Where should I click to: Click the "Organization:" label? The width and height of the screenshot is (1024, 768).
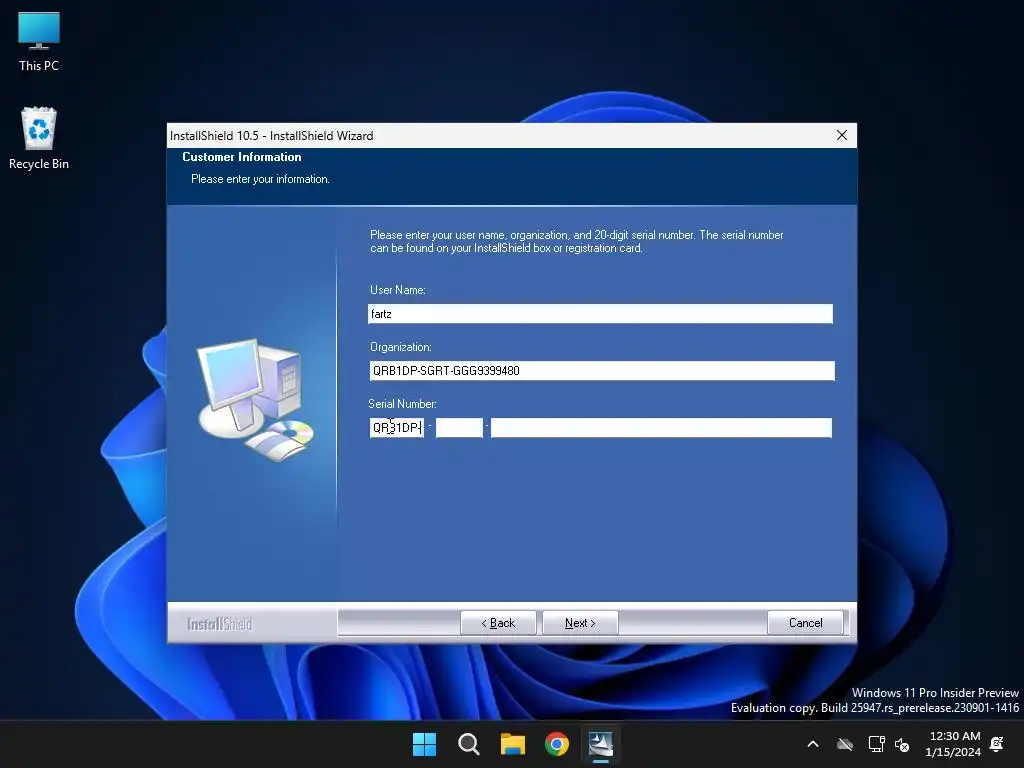pos(401,347)
